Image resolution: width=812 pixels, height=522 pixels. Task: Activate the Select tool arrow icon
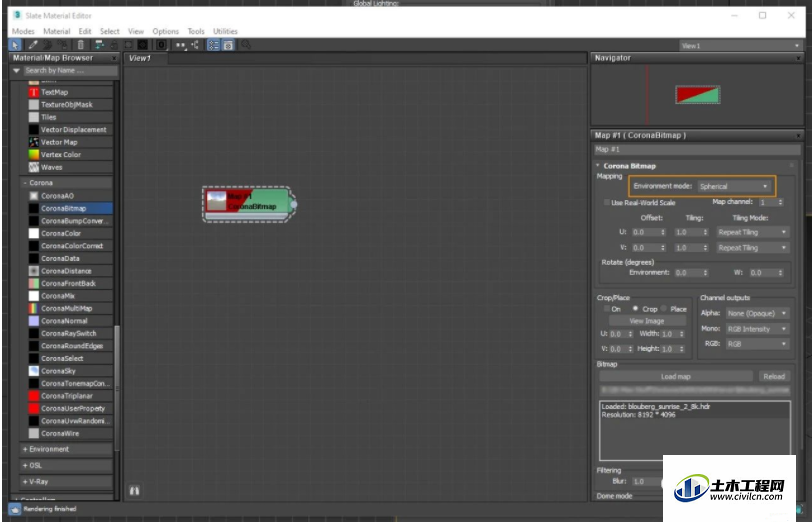coord(15,45)
